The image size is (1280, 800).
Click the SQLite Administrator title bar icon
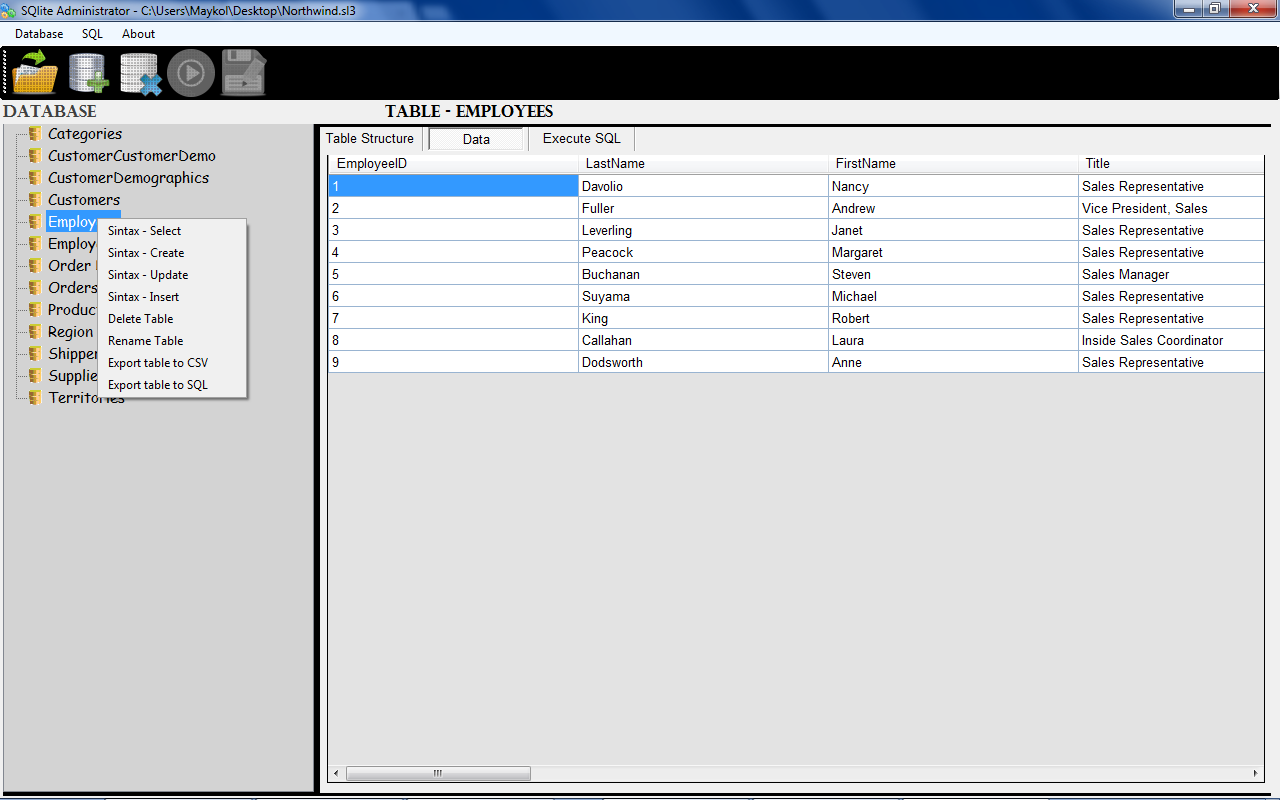tap(10, 9)
